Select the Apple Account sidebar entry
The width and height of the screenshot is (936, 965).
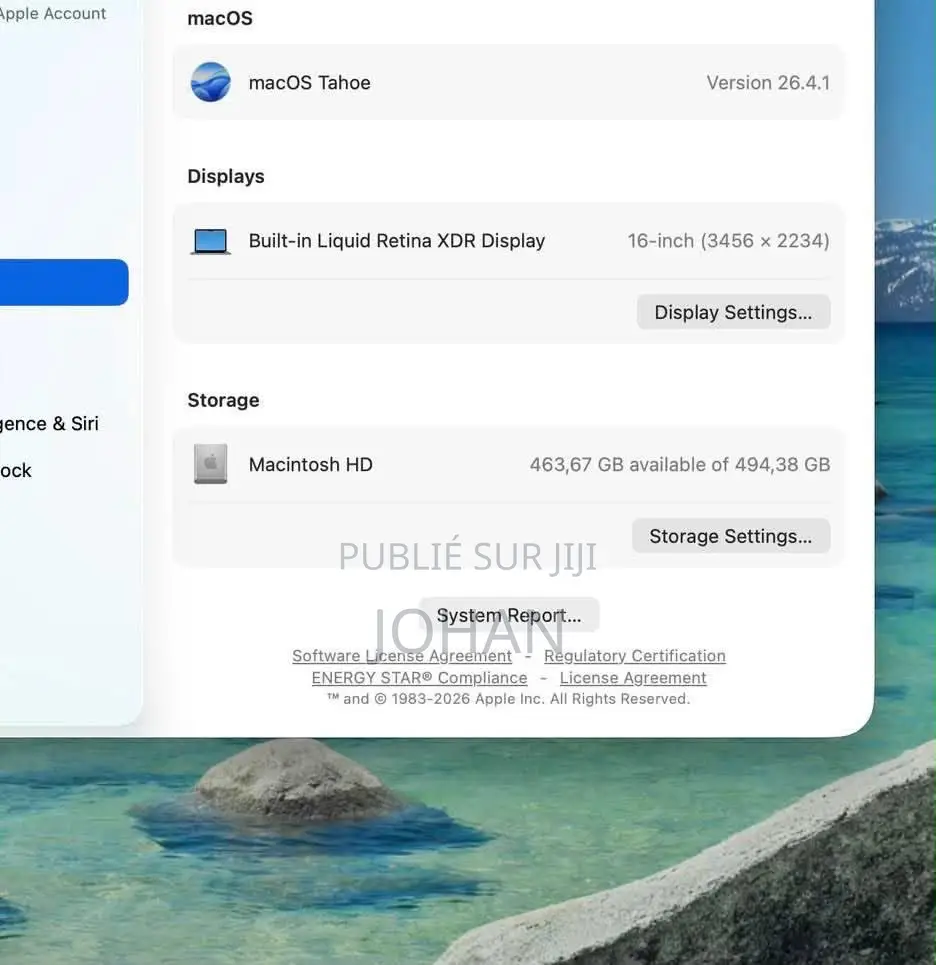[53, 13]
